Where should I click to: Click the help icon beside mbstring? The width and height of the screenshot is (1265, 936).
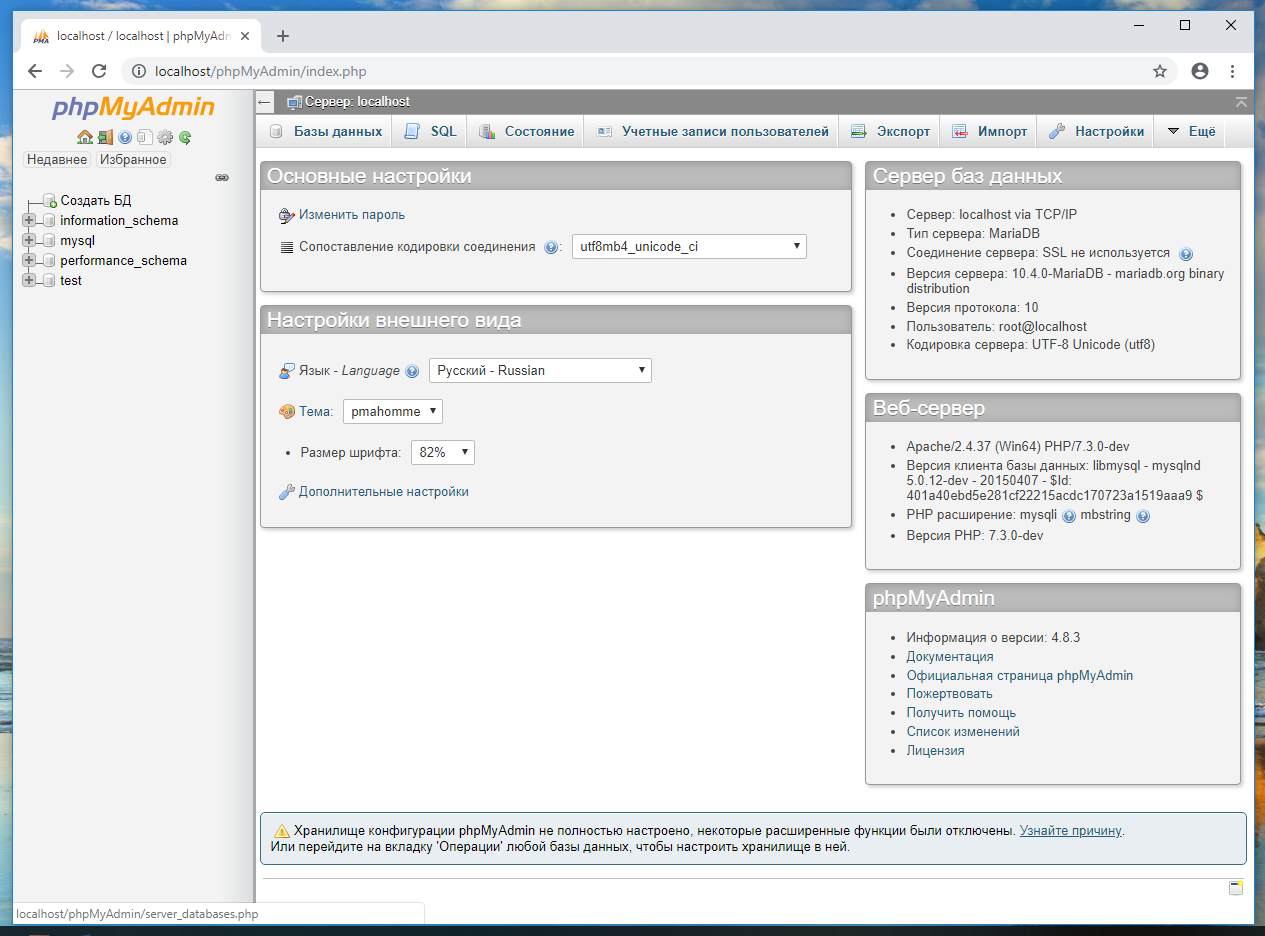pos(1143,516)
